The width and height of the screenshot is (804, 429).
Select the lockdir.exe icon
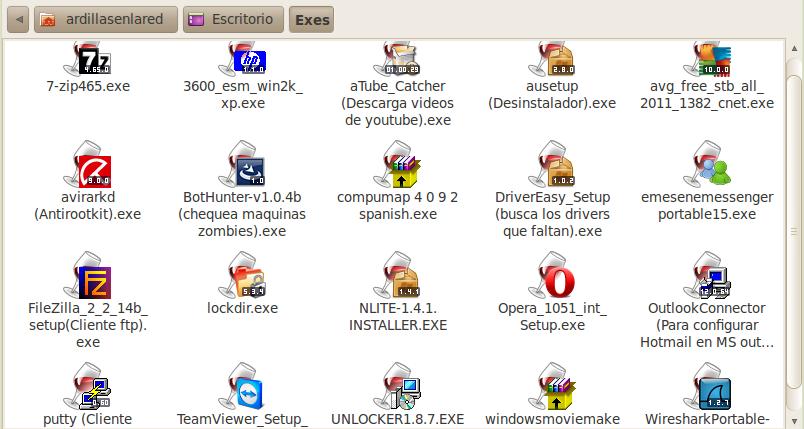click(243, 275)
